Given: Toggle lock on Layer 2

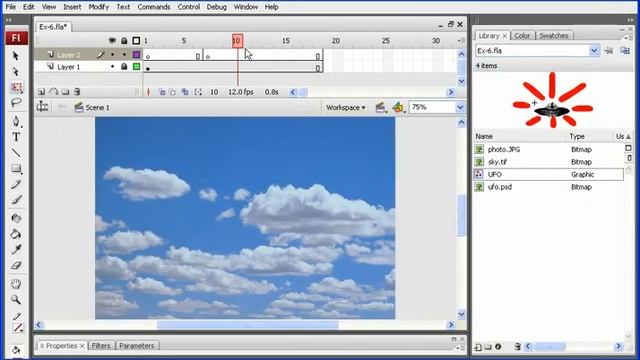Looking at the screenshot, I should point(124,54).
